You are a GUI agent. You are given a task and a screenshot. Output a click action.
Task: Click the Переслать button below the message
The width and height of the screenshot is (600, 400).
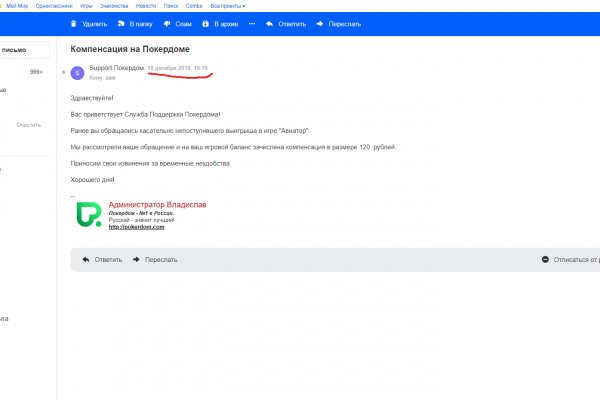(x=154, y=260)
